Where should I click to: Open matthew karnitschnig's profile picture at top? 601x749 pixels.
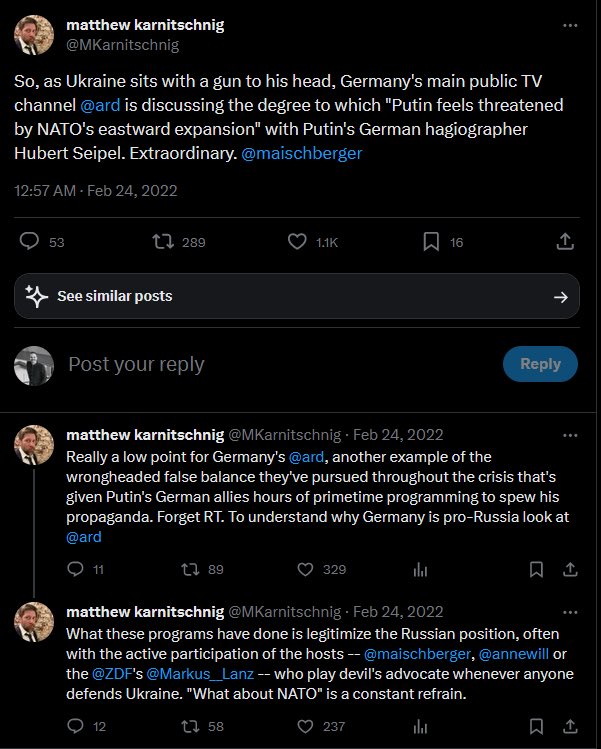tap(34, 35)
